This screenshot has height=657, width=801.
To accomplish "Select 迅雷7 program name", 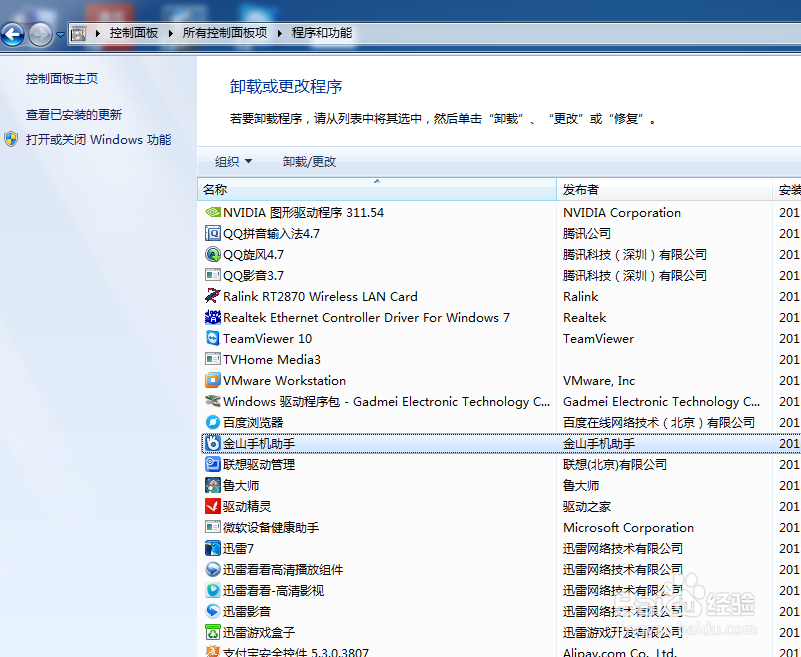I will (x=239, y=548).
